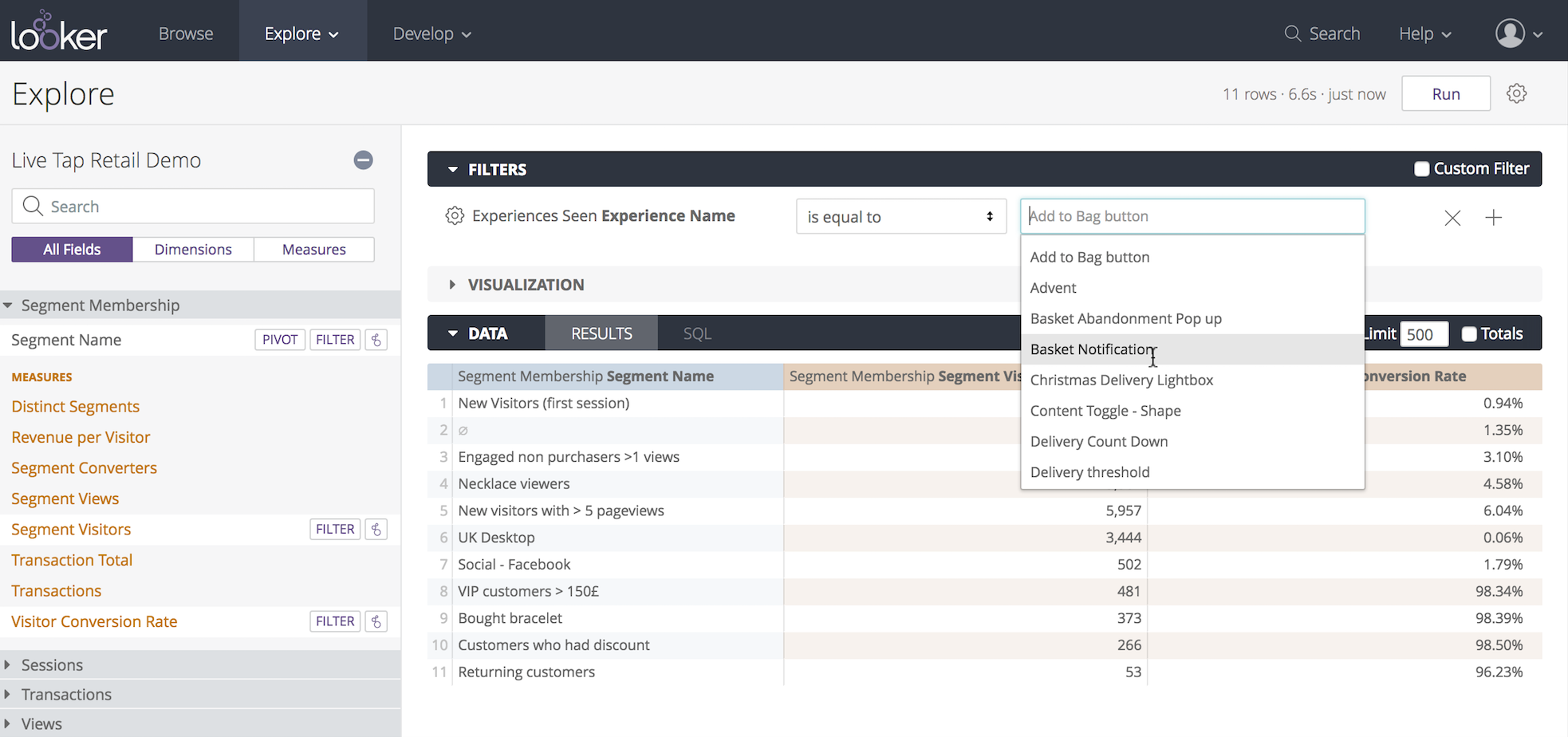Image resolution: width=1568 pixels, height=737 pixels.
Task: Click the 'UK Desktop' table row
Action: click(984, 538)
